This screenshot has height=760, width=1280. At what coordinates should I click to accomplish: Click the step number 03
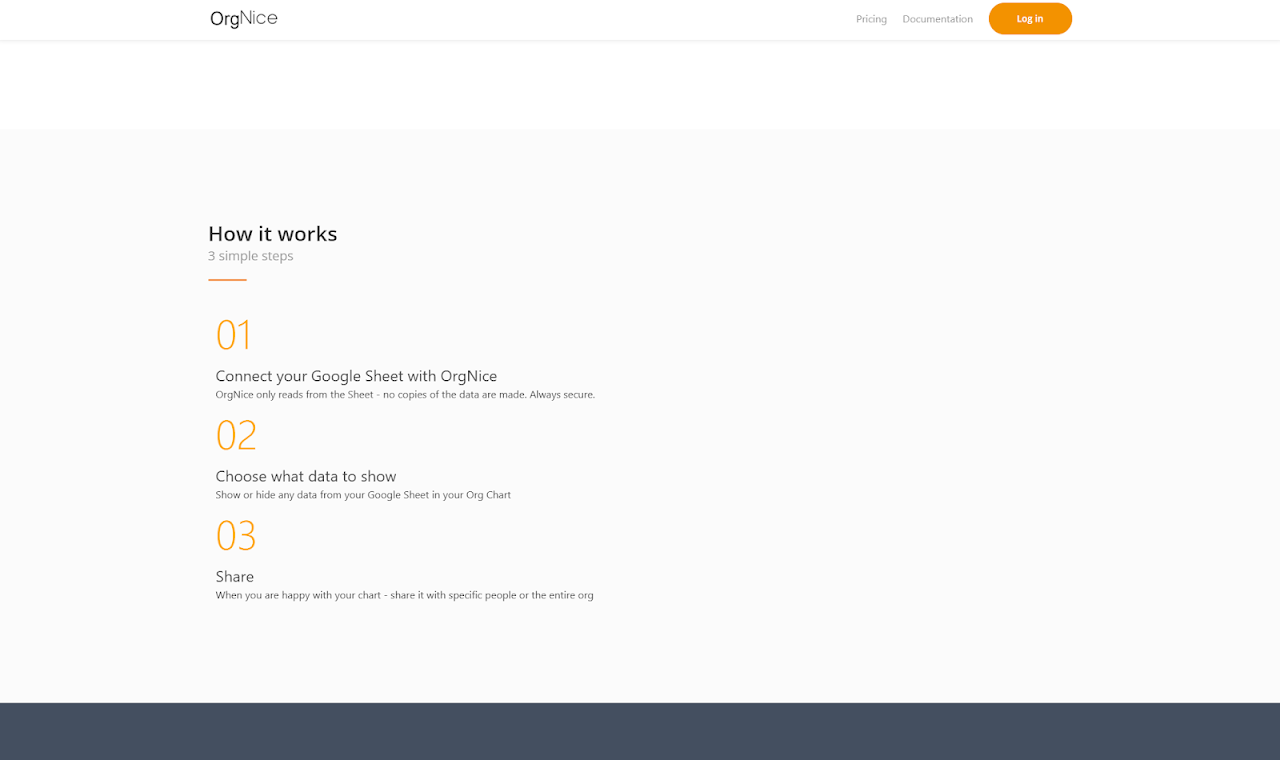tap(236, 535)
